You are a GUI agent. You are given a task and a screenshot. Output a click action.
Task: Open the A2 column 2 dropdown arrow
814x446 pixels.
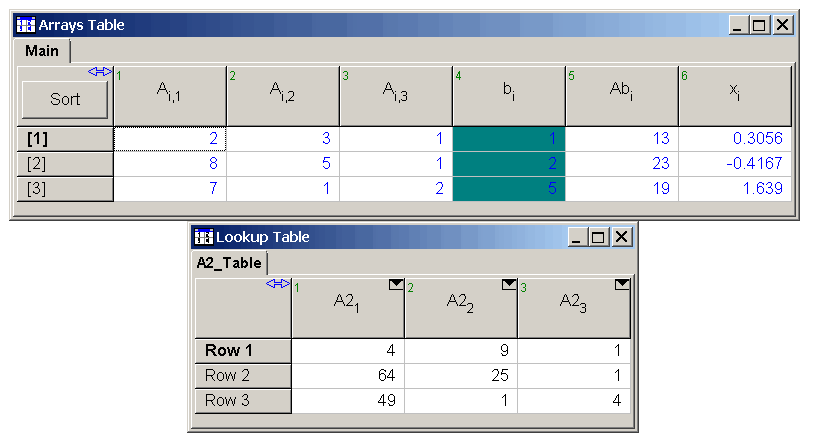pos(508,286)
